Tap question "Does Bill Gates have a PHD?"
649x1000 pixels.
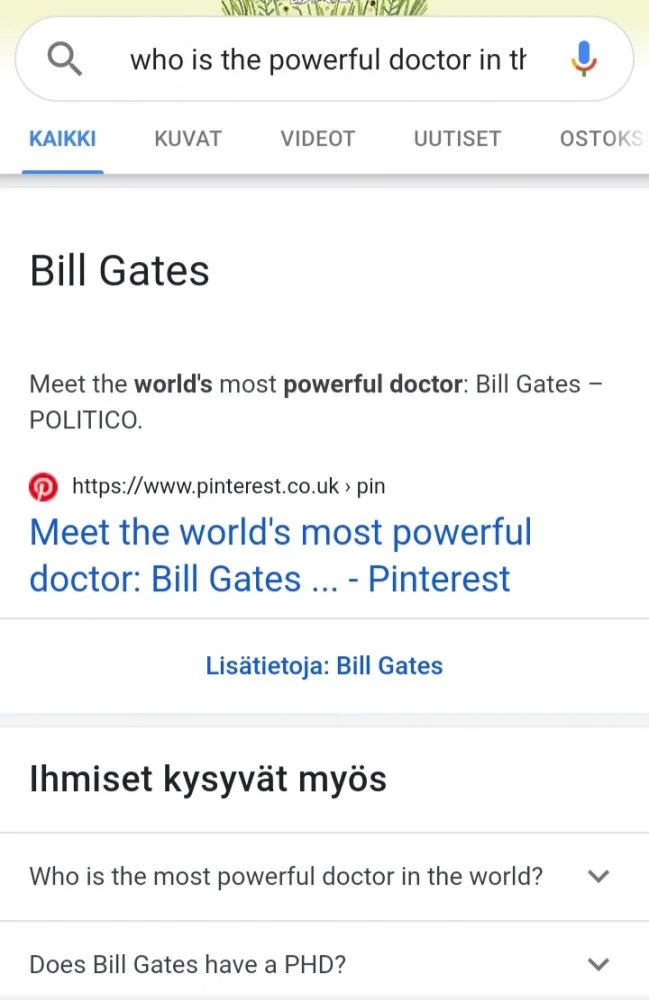click(x=188, y=965)
